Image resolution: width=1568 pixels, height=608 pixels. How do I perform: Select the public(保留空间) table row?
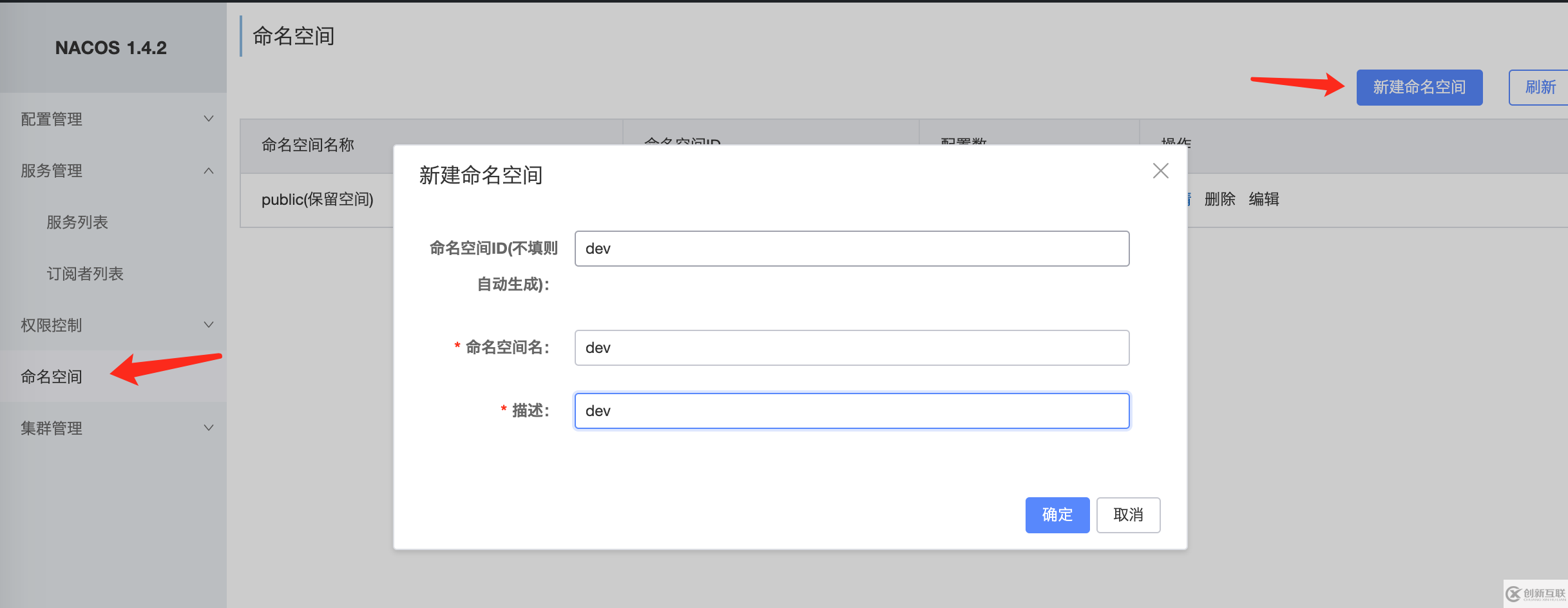[x=317, y=200]
